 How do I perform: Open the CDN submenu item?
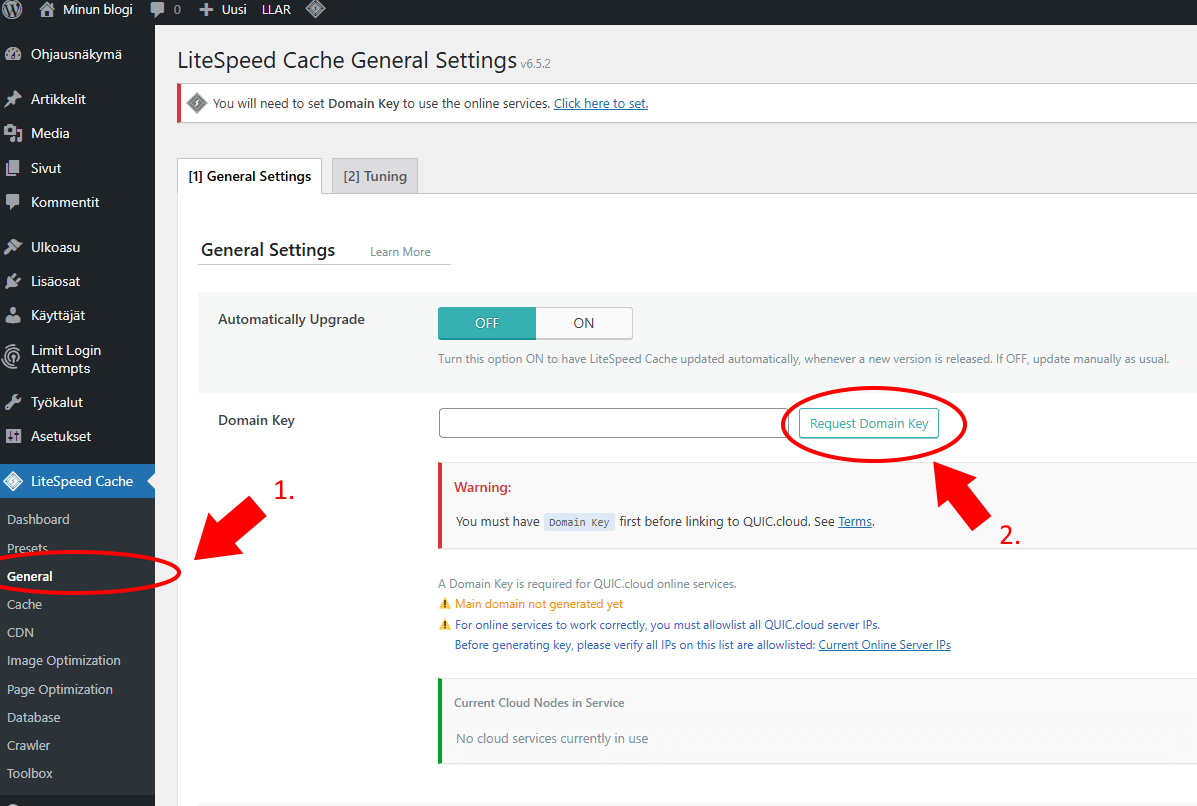(x=21, y=633)
